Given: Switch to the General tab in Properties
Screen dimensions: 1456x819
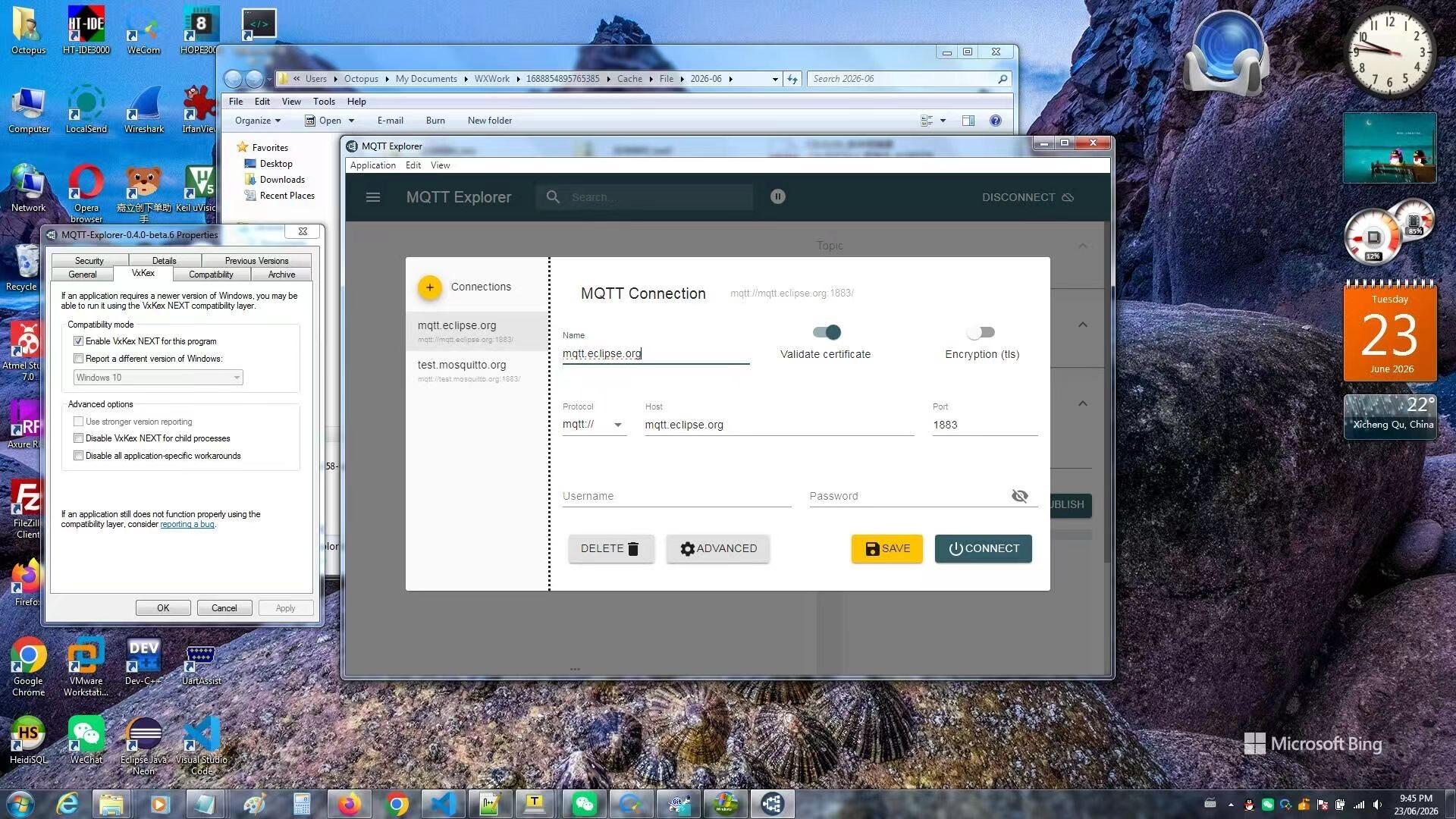Looking at the screenshot, I should 82,275.
